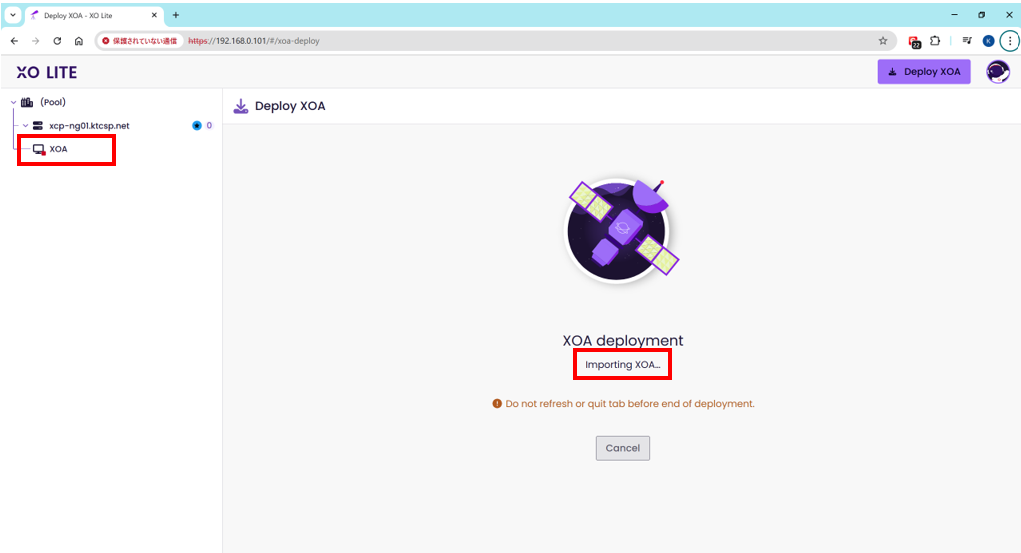Viewport: 1021px width, 553px height.
Task: Open the browser extensions puzzle icon
Action: pos(935,41)
